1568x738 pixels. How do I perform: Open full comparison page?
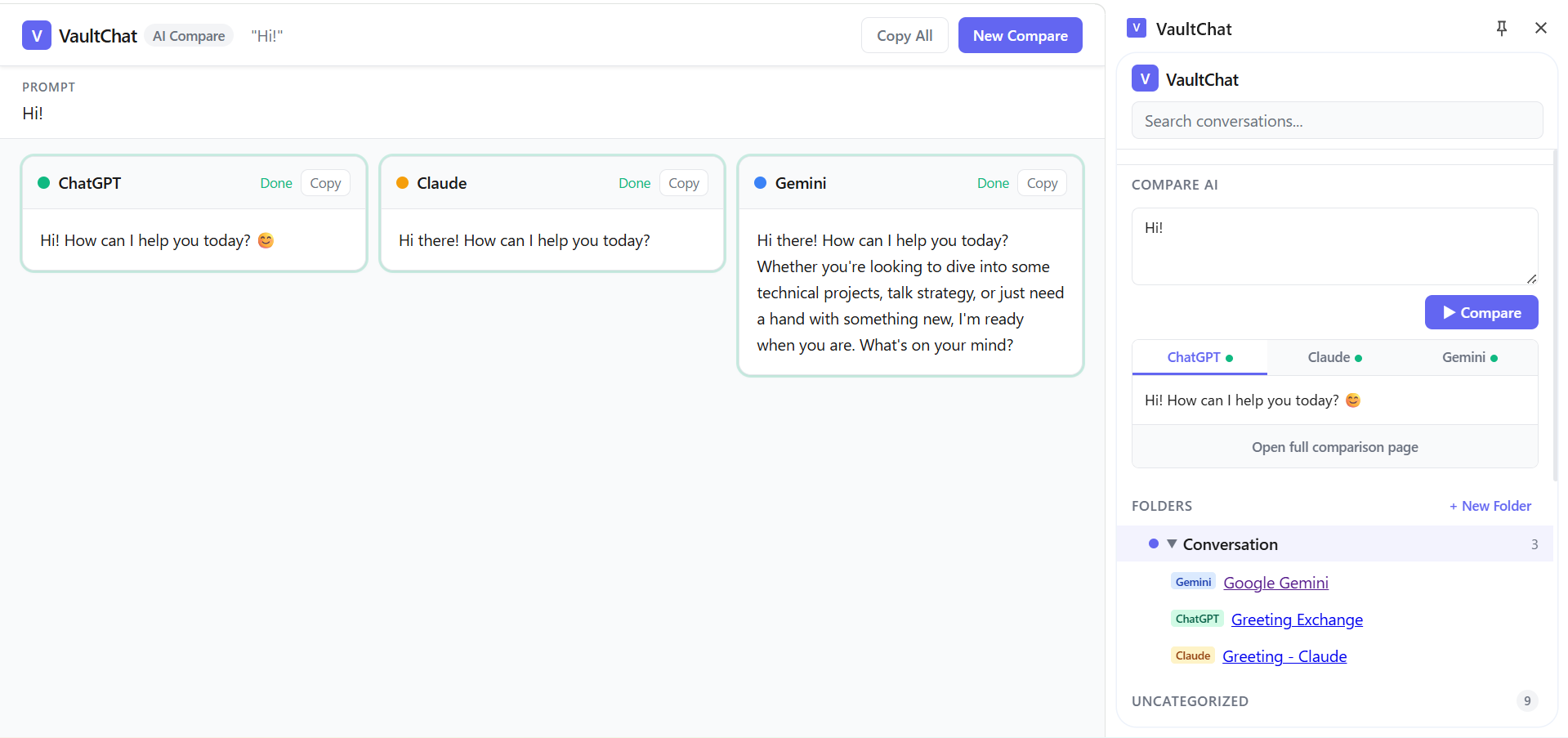pos(1334,447)
